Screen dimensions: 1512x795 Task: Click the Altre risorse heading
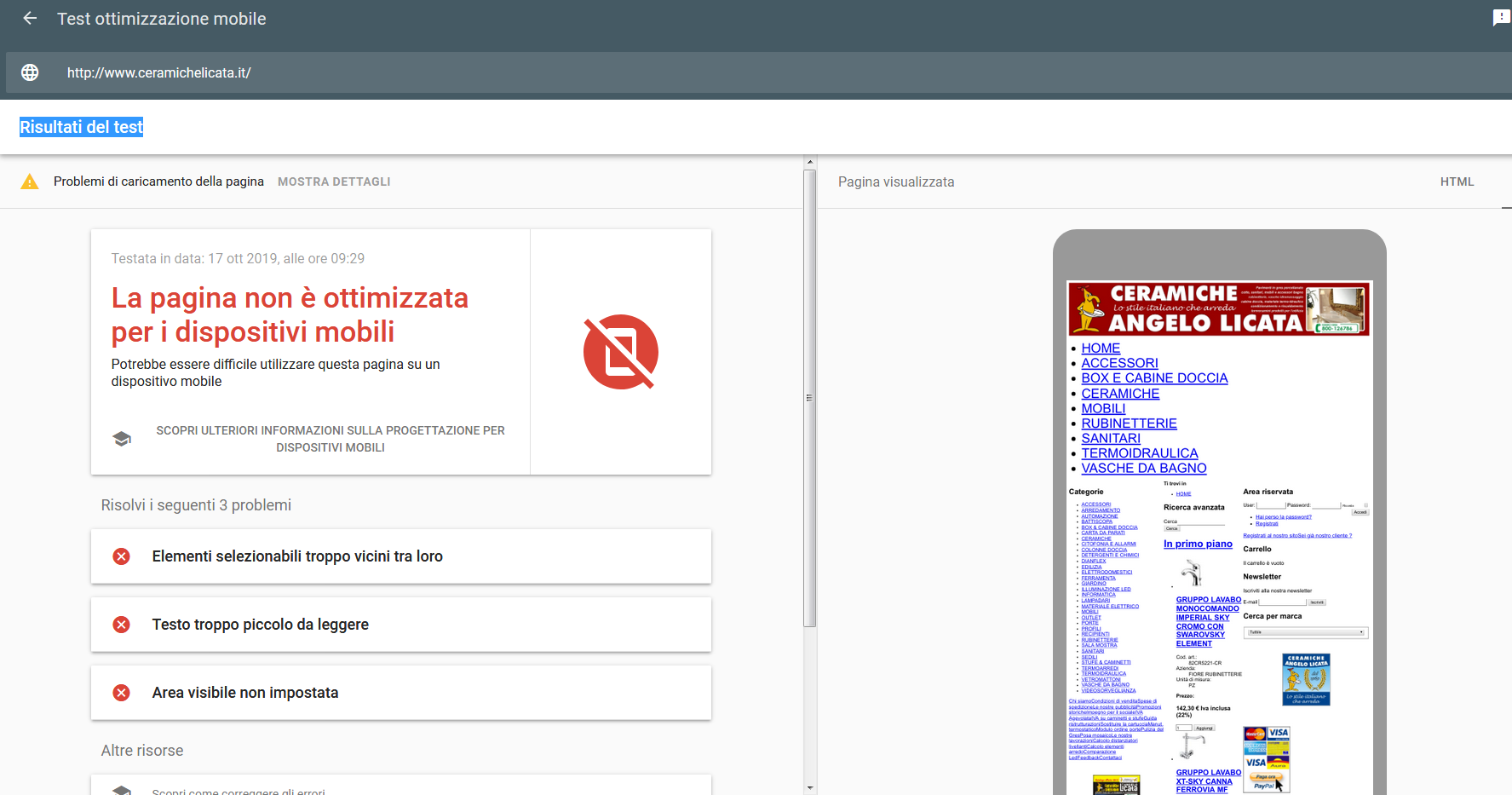point(142,751)
